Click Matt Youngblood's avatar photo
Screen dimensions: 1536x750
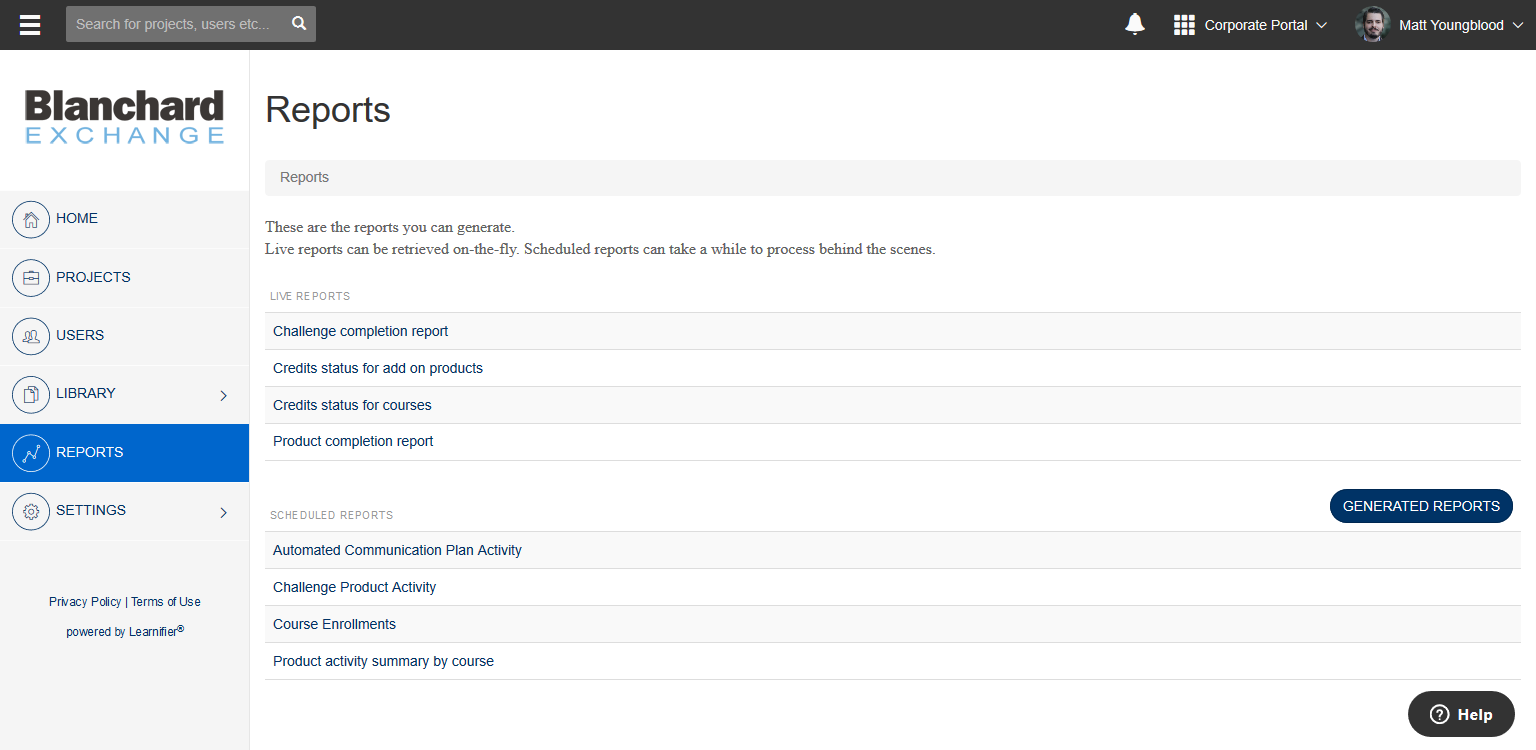click(1372, 25)
